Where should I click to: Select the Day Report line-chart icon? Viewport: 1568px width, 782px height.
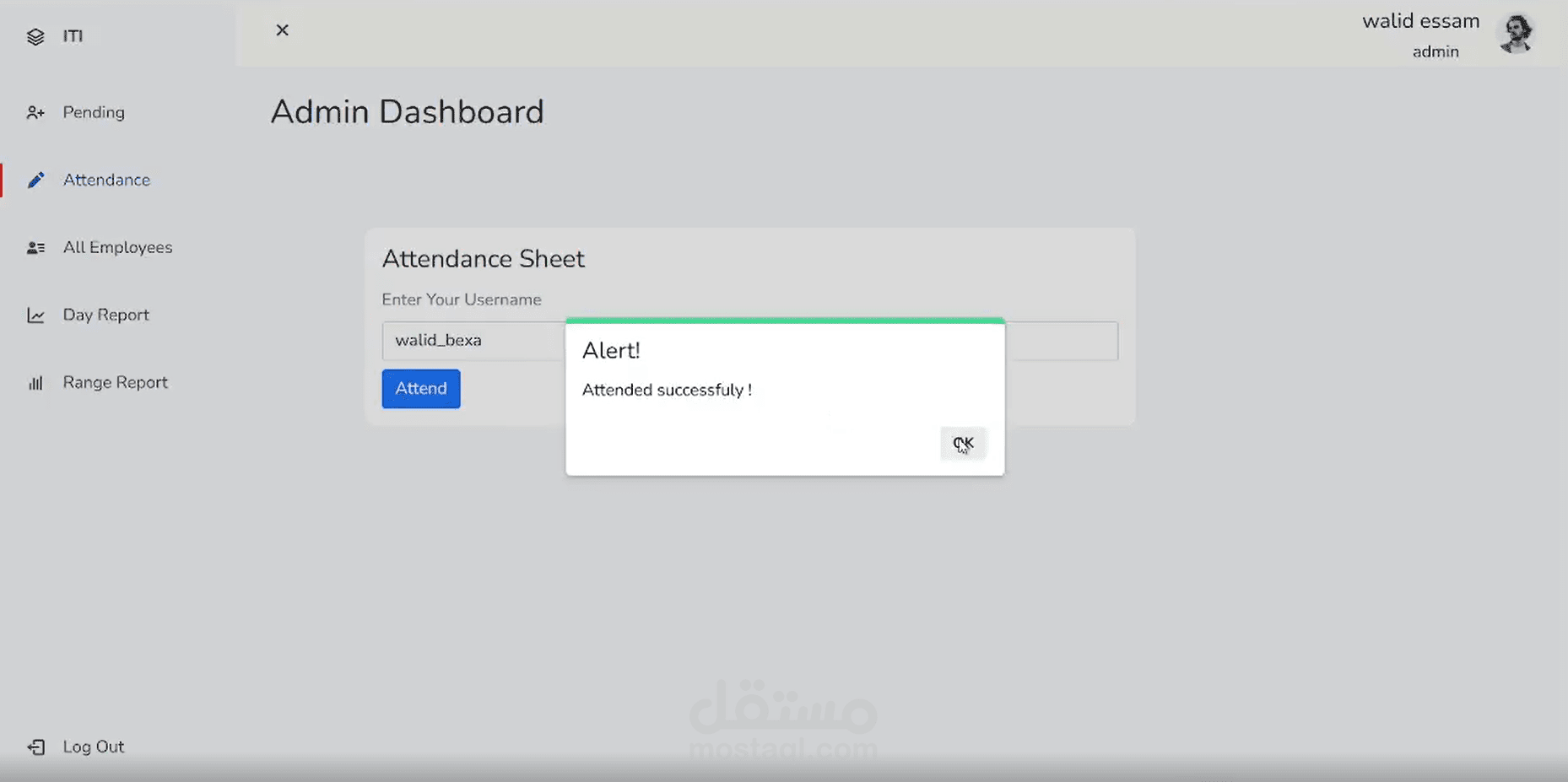tap(35, 314)
